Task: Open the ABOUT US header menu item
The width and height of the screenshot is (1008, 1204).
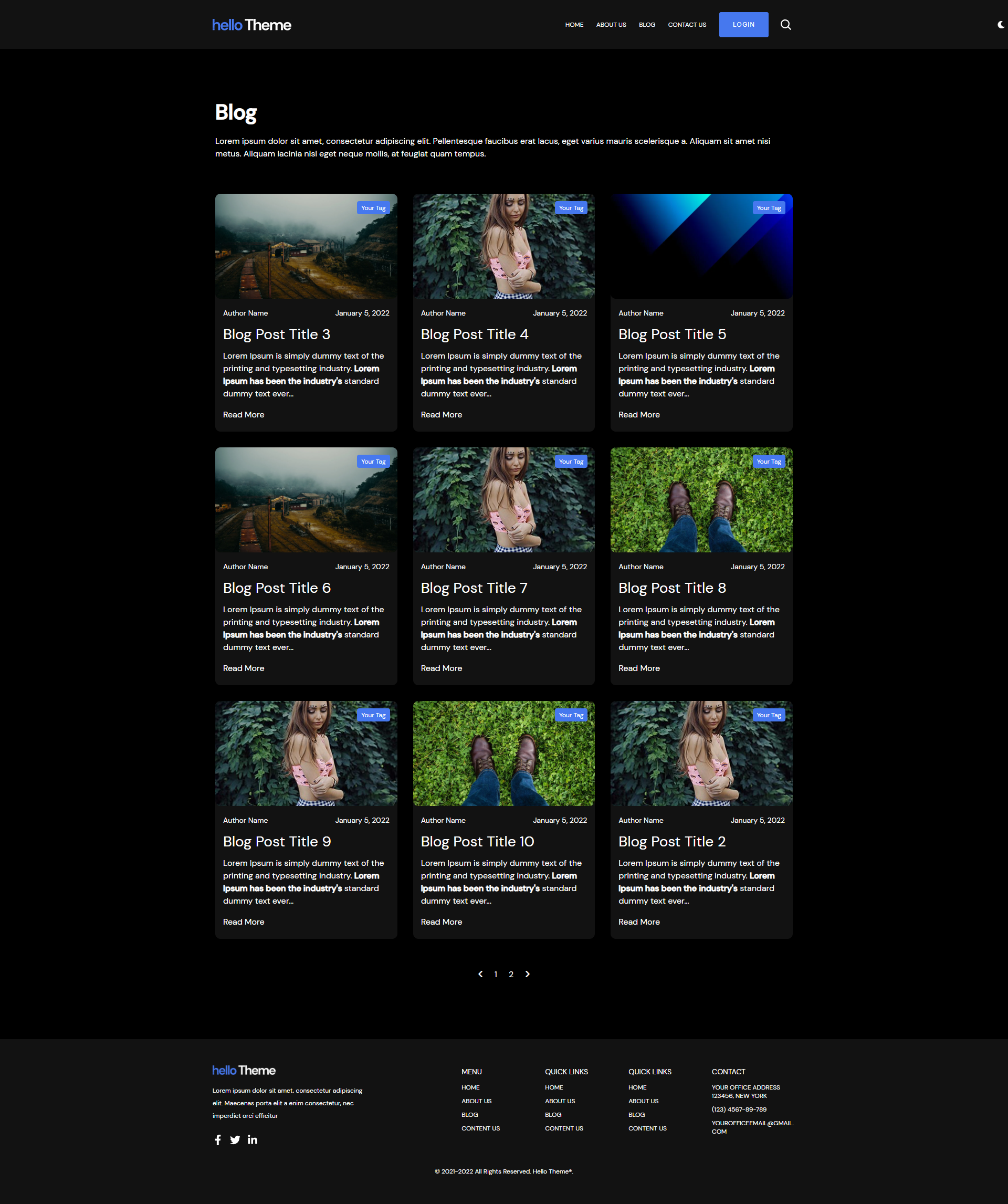Action: pos(611,25)
